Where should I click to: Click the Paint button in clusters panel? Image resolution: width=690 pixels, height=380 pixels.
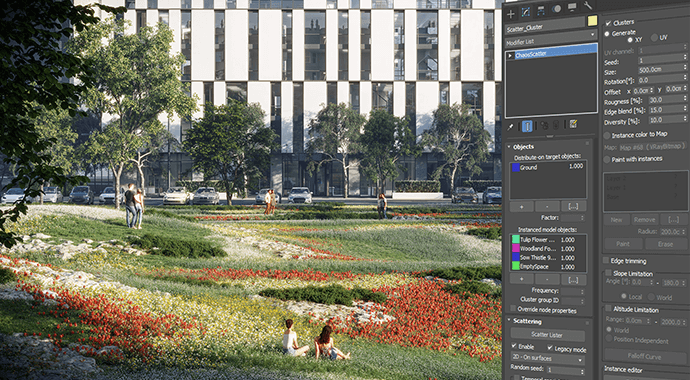point(623,244)
